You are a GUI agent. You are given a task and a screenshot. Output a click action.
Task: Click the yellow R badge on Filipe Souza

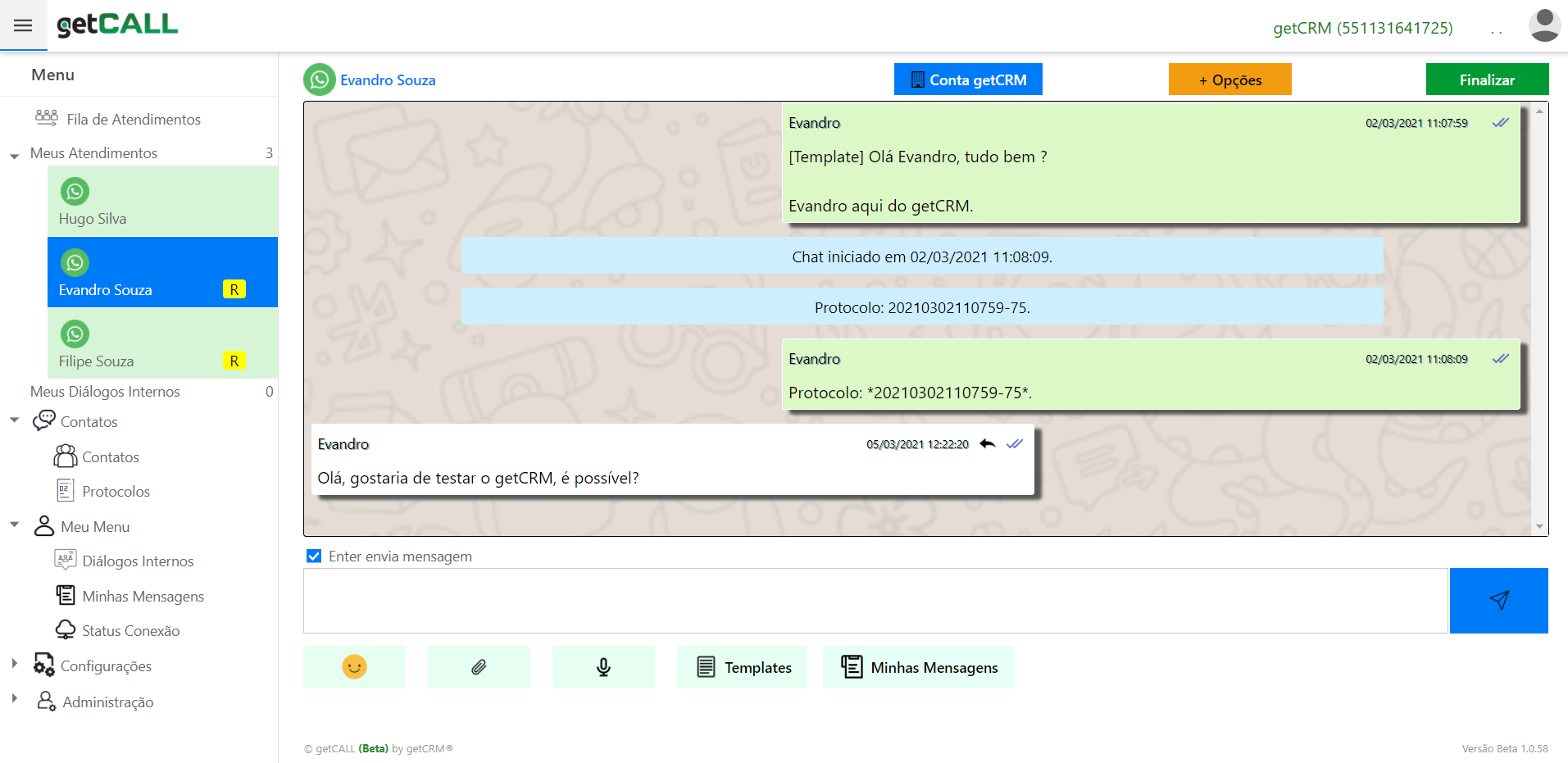click(234, 361)
